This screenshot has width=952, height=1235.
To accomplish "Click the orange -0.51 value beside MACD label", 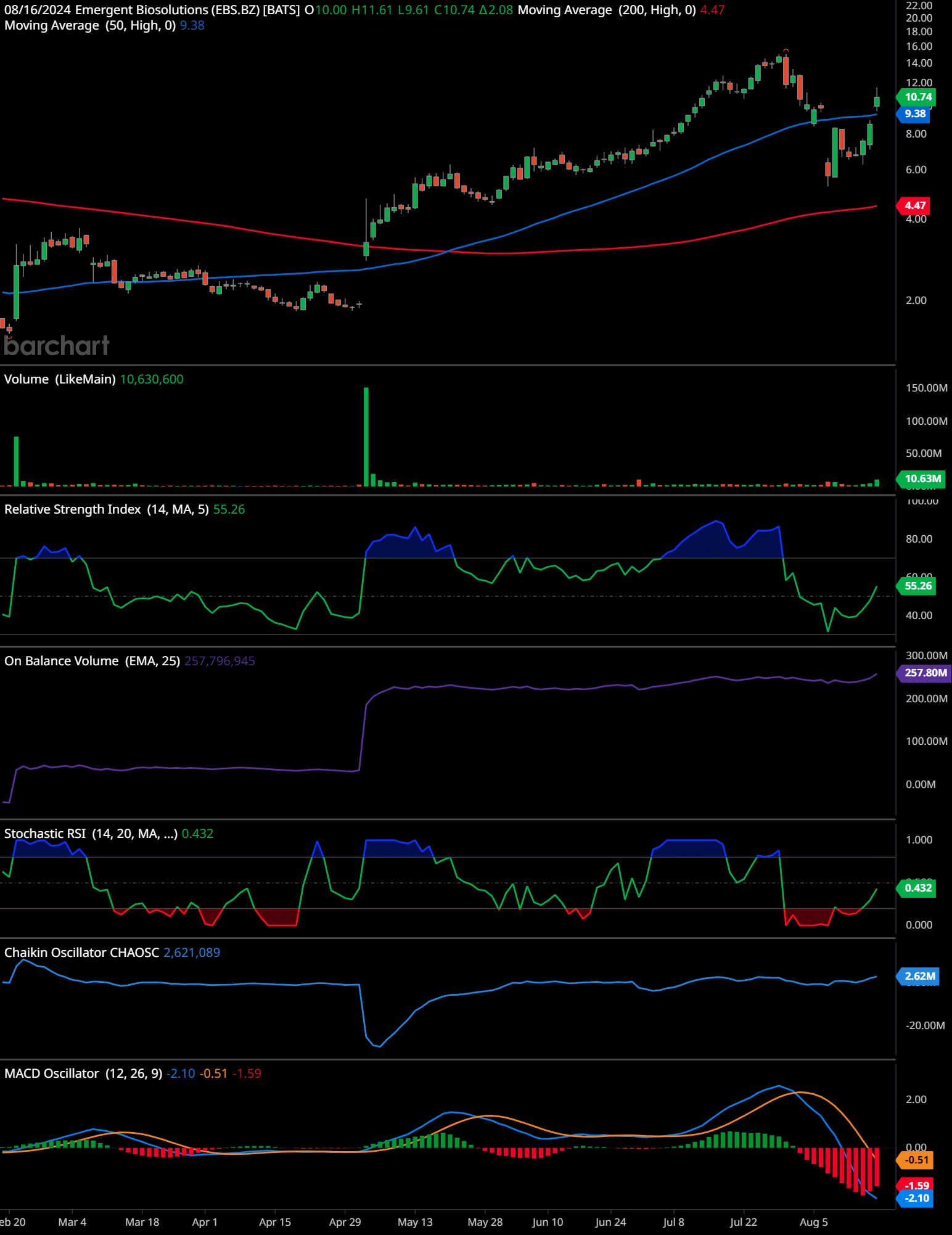I will coord(213,1073).
